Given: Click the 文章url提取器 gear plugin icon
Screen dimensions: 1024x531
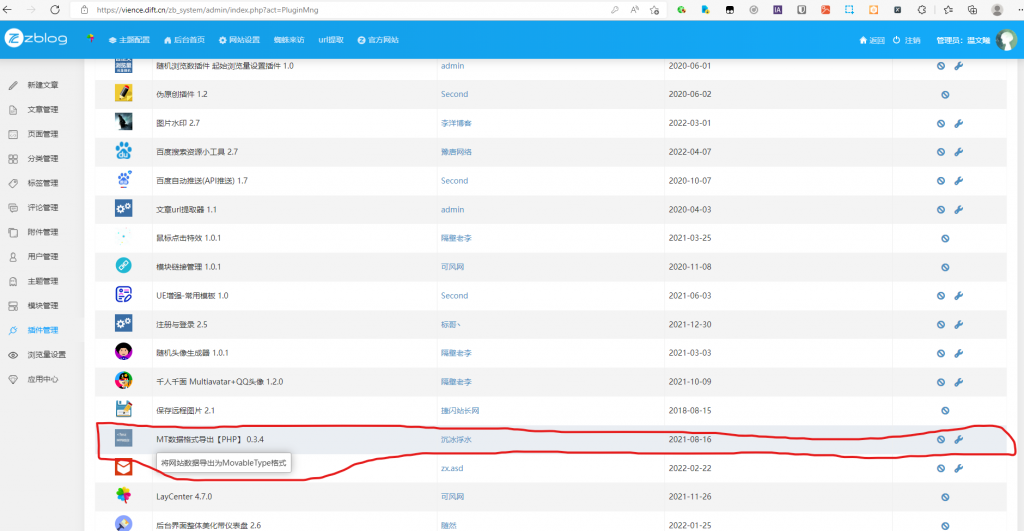Looking at the screenshot, I should click(x=124, y=209).
